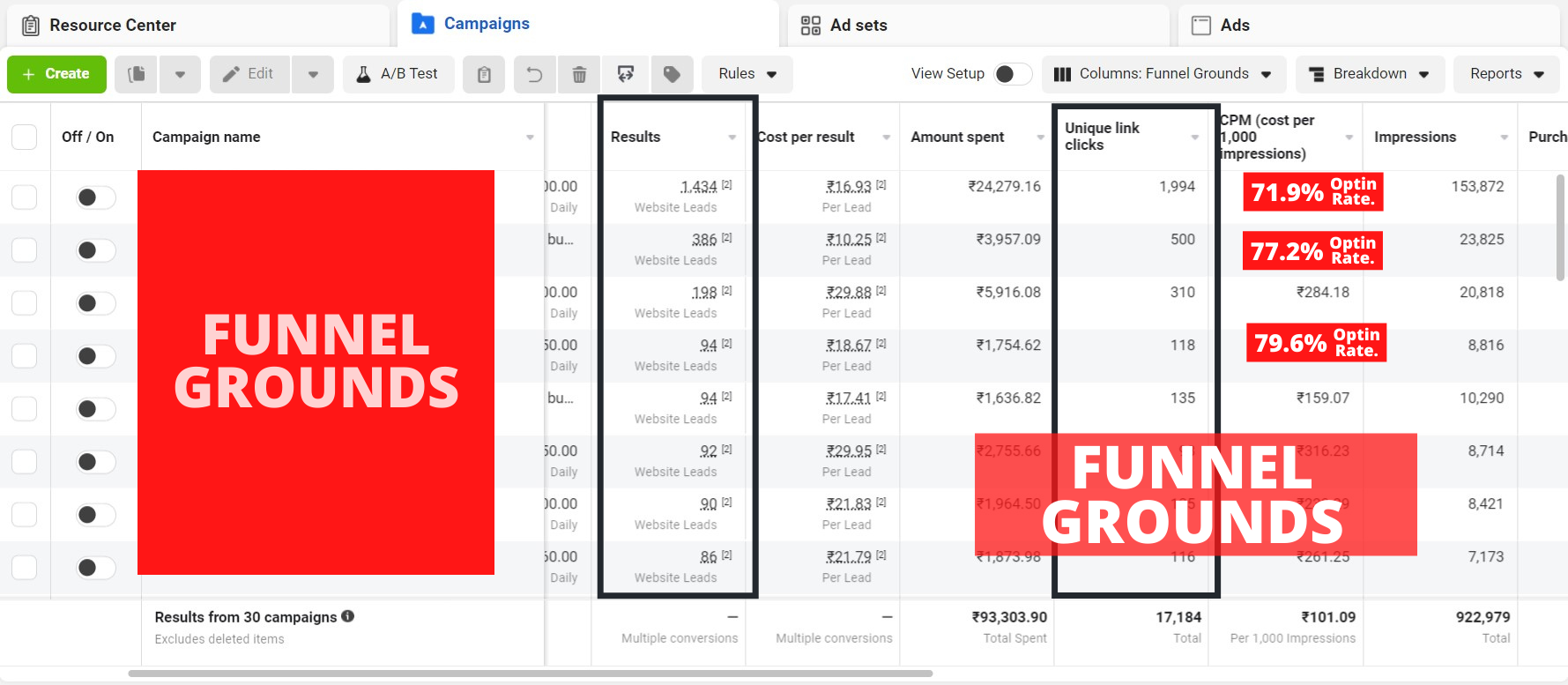
Task: Click the 153,872 impressions cell
Action: [1478, 186]
